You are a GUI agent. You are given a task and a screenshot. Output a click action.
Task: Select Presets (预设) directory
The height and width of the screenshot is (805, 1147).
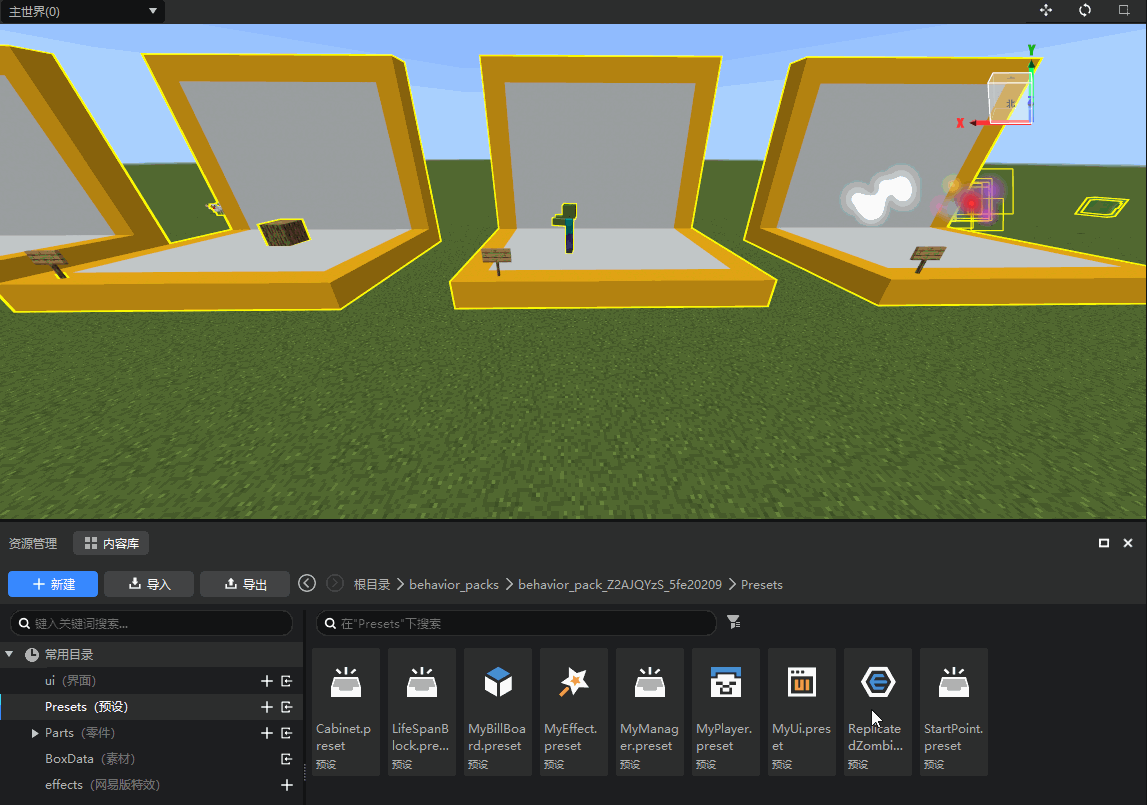click(86, 707)
